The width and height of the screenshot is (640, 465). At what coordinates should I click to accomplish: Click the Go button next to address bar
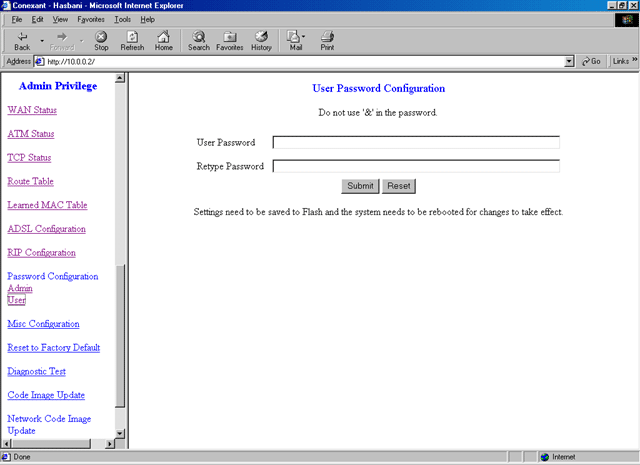coord(591,61)
